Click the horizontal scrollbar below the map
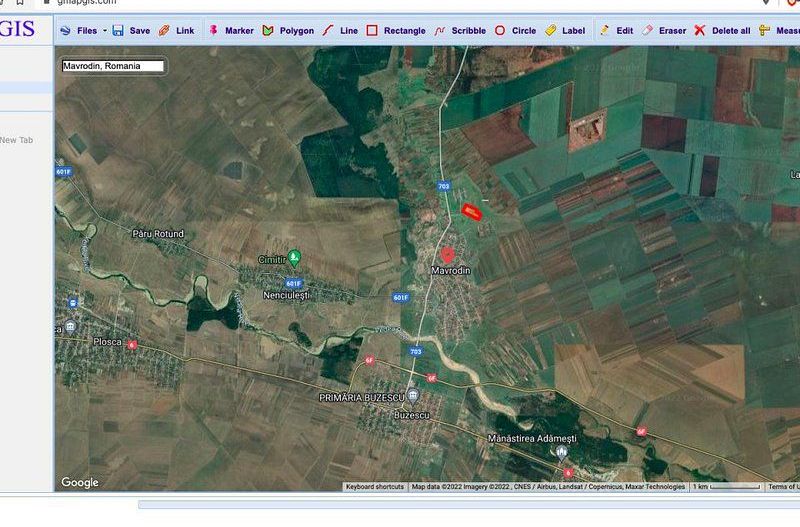 coord(468,505)
